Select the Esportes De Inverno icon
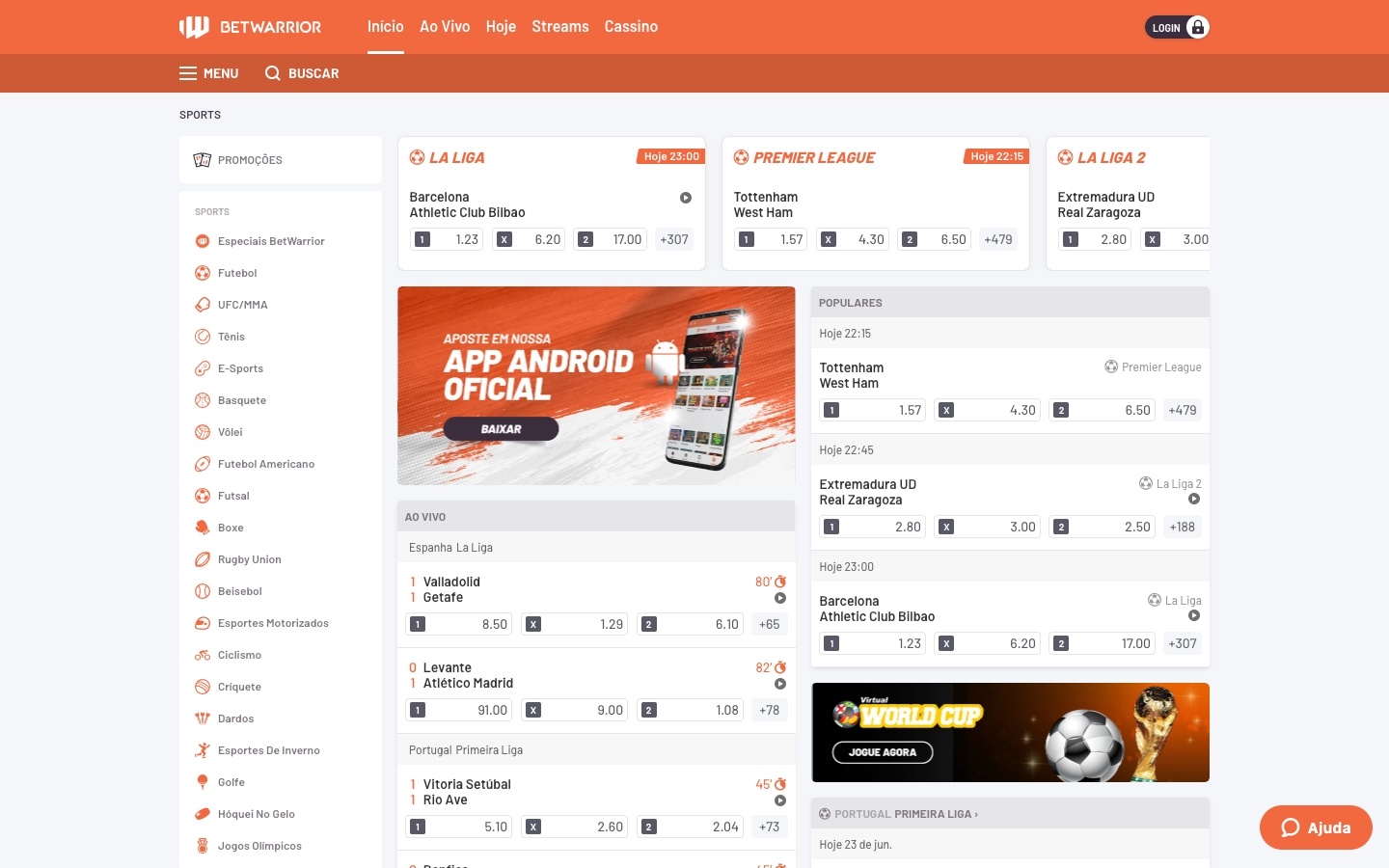This screenshot has width=1389, height=868. [x=203, y=750]
